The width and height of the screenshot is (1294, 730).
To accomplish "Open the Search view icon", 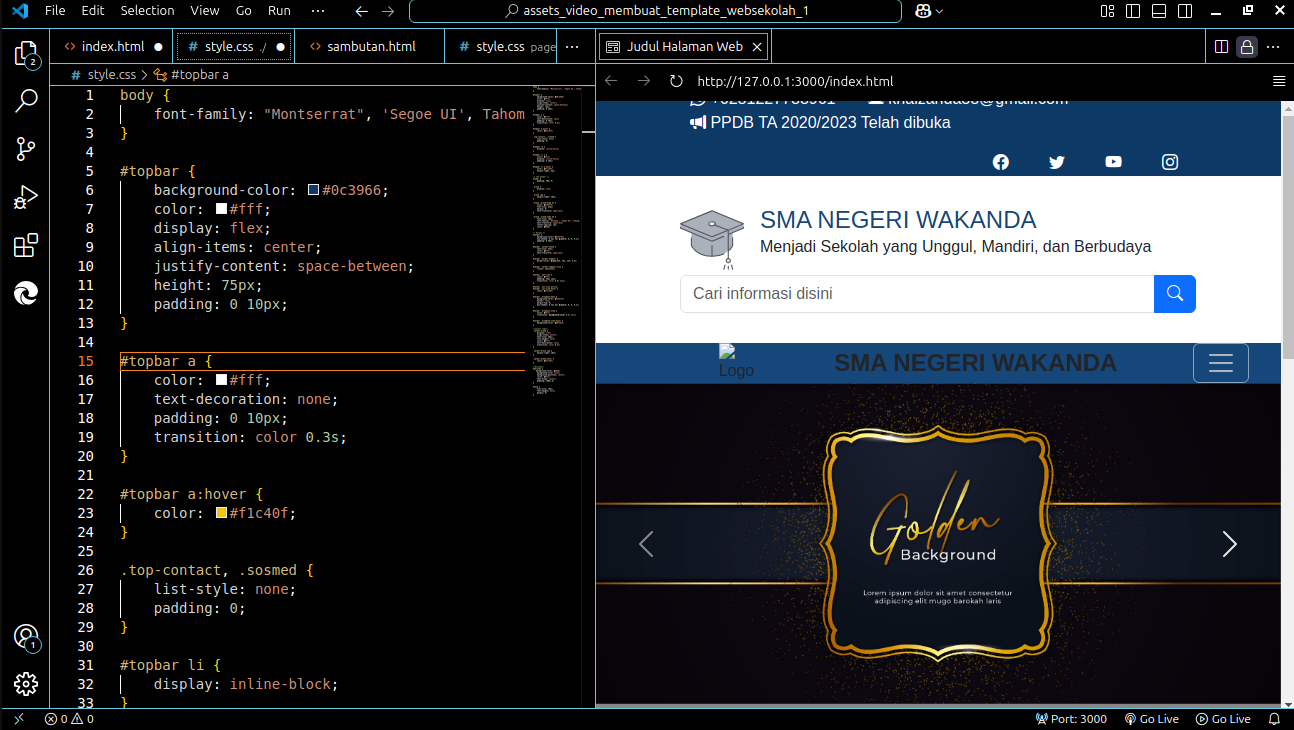I will click(x=26, y=101).
